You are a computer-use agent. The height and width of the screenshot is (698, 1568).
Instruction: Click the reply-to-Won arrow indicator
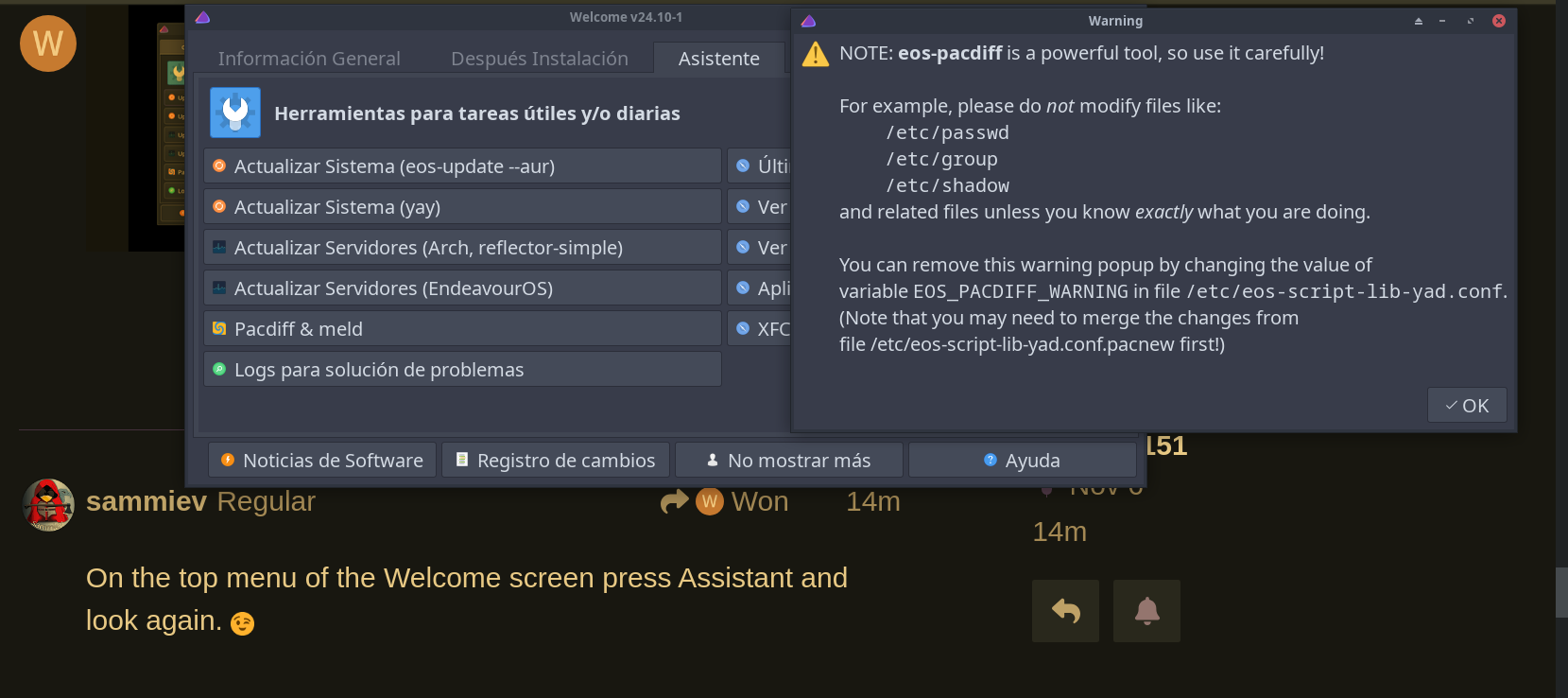point(674,501)
